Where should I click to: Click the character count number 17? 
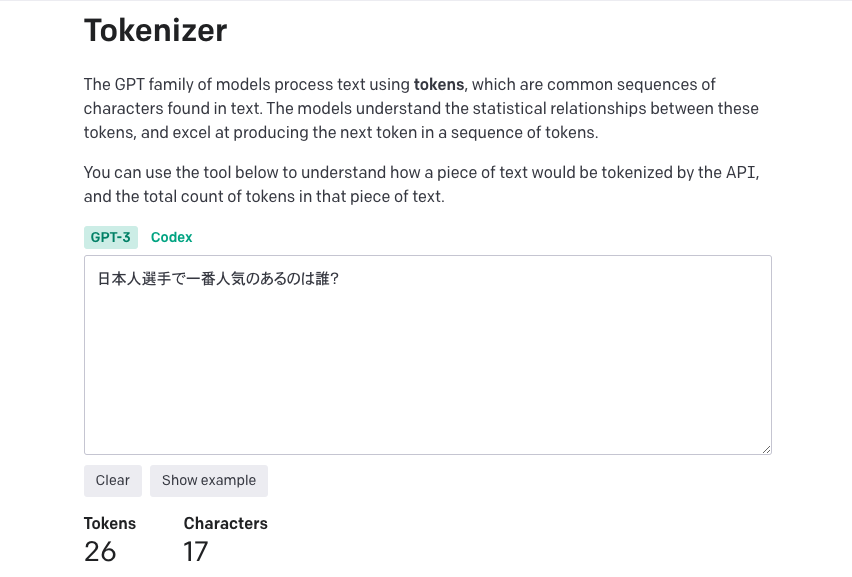[196, 551]
